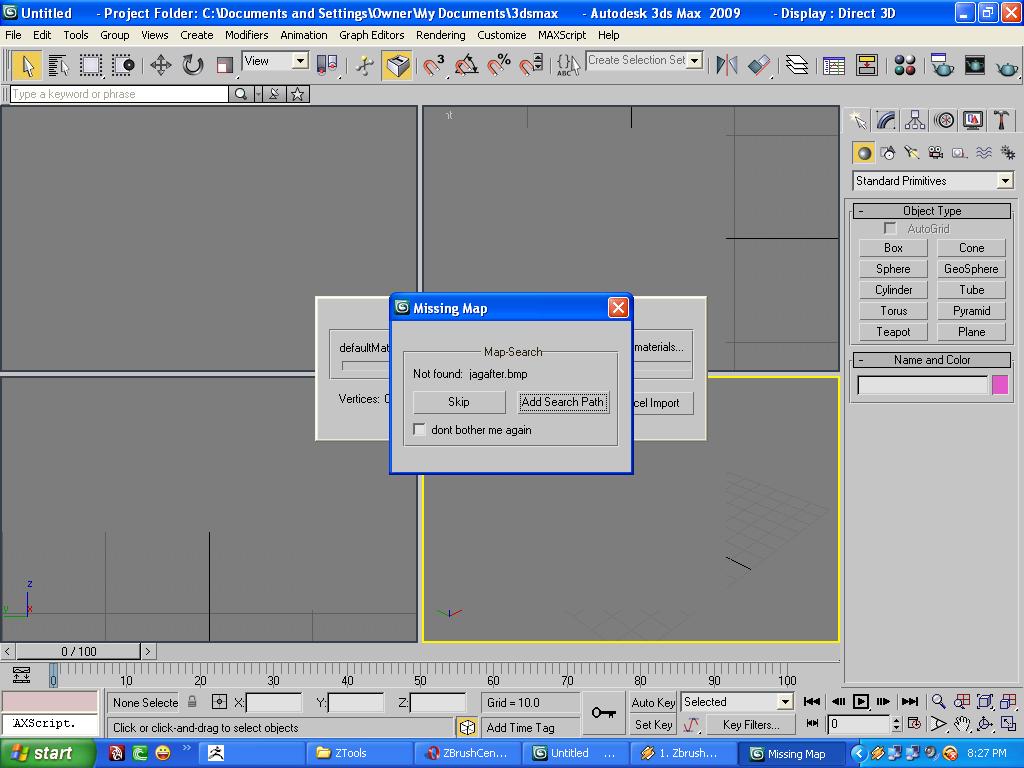This screenshot has height=768, width=1024.
Task: Switch to the Modify panel tab
Action: point(886,120)
